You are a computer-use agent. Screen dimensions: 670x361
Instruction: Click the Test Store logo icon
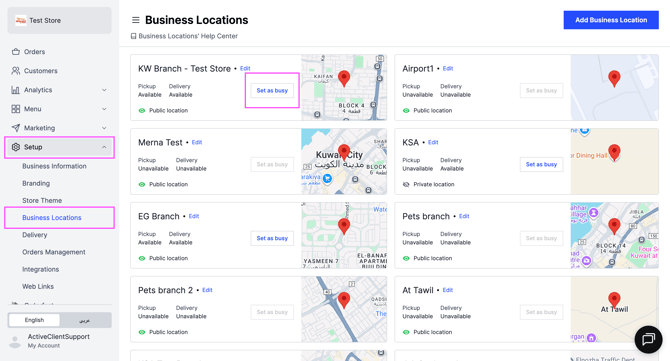(x=21, y=20)
